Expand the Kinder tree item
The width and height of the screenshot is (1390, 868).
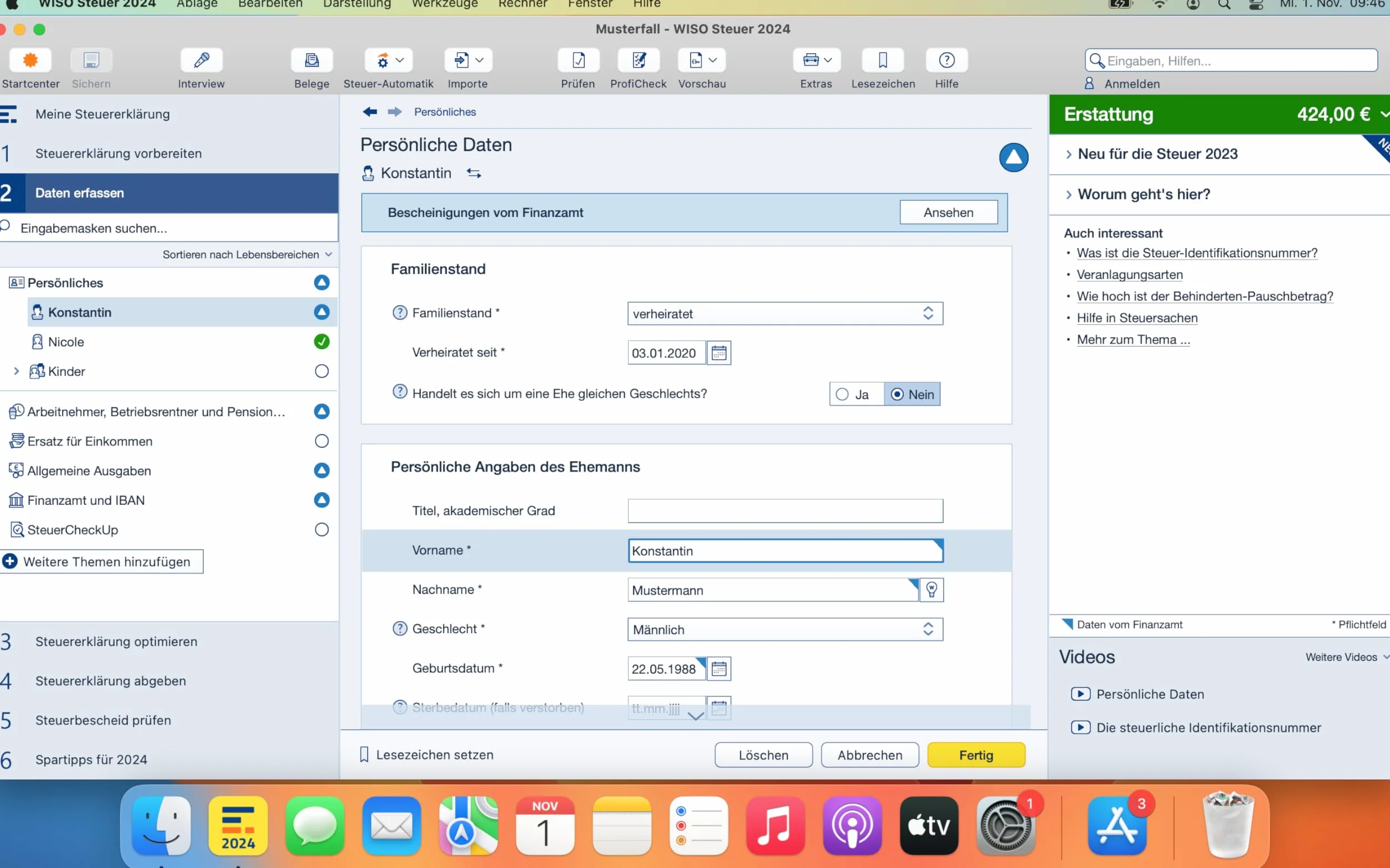pos(17,371)
